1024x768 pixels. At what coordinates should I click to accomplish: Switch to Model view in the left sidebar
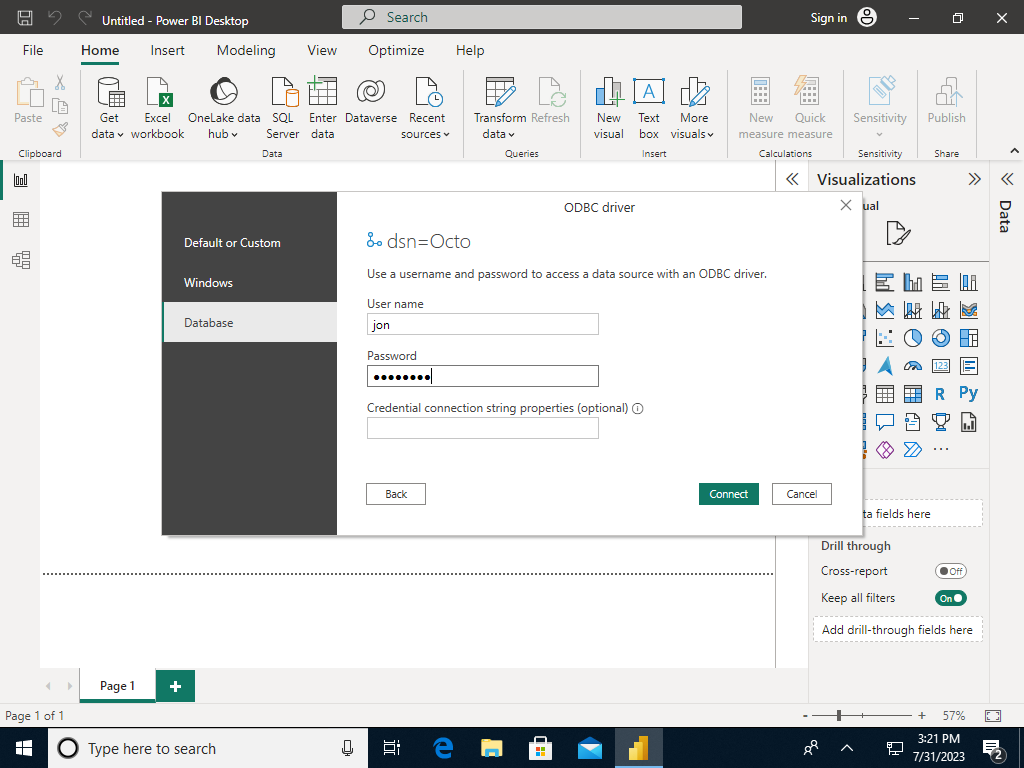[23, 259]
